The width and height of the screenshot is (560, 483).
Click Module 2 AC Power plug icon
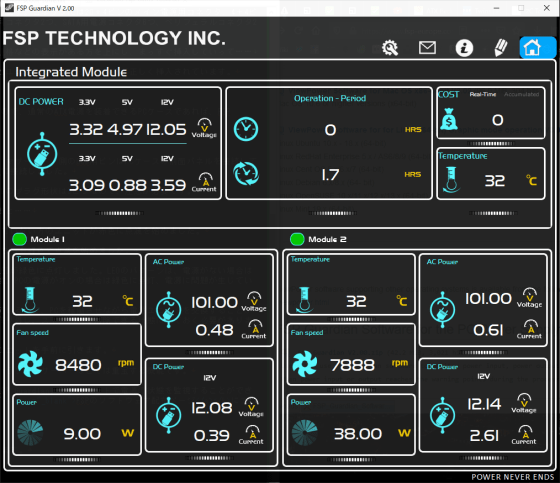pyautogui.click(x=442, y=310)
